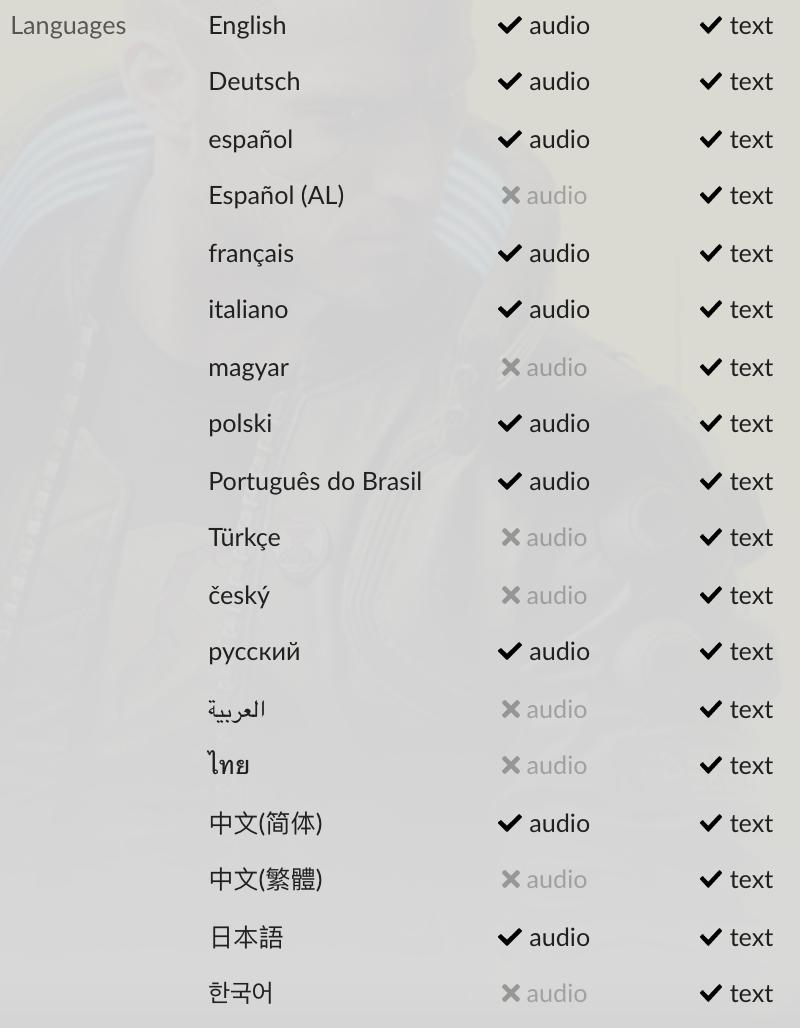Click the text checkmark icon for Türkçe
This screenshot has width=800, height=1028.
click(711, 538)
